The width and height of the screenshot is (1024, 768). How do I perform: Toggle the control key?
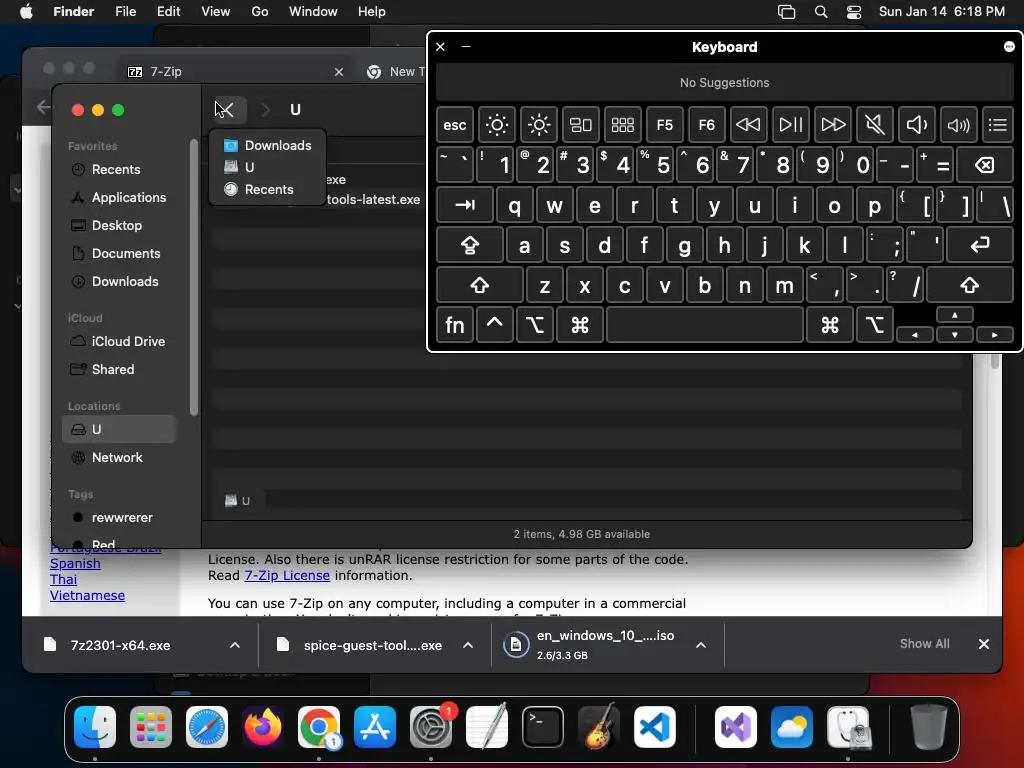494,325
